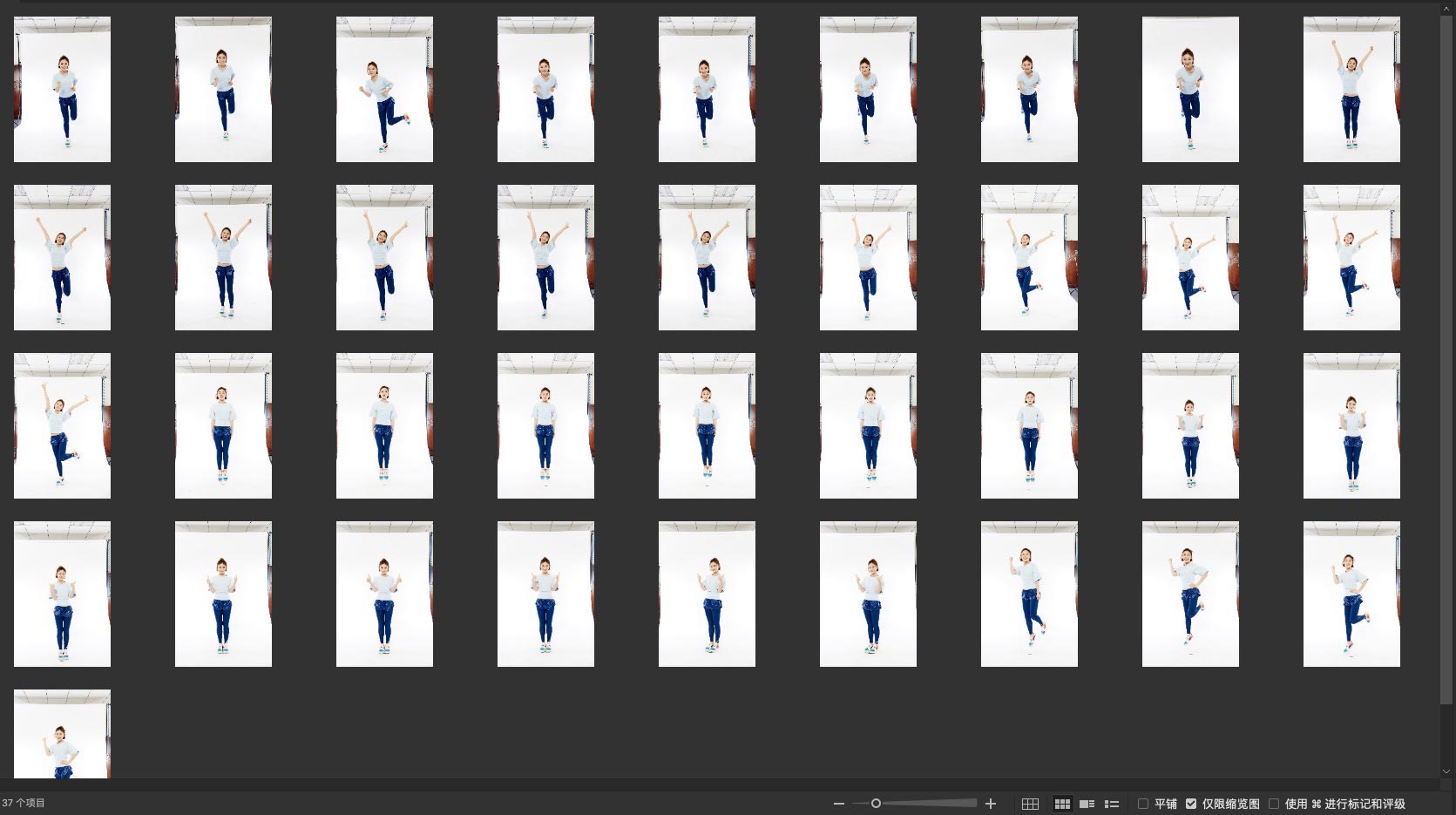
Task: Click the plus icon to enlarge thumbnails
Action: coord(991,804)
